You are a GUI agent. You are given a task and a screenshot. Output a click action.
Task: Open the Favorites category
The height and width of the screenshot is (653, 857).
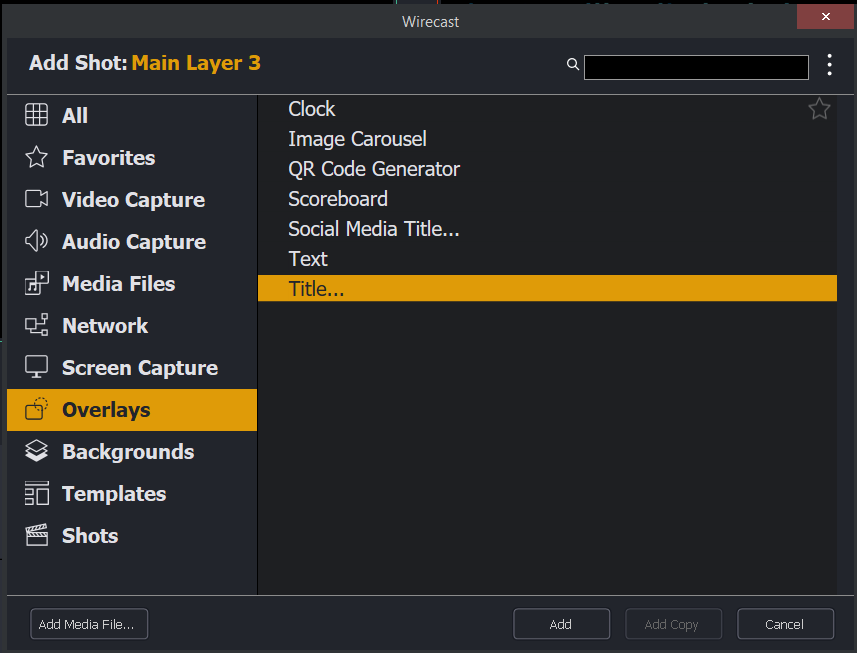[x=109, y=157]
